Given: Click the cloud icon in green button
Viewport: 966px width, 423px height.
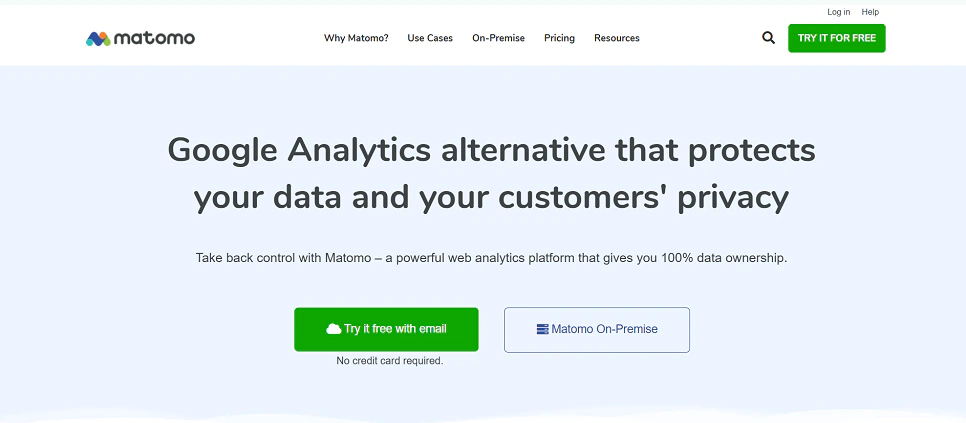Looking at the screenshot, I should [334, 329].
